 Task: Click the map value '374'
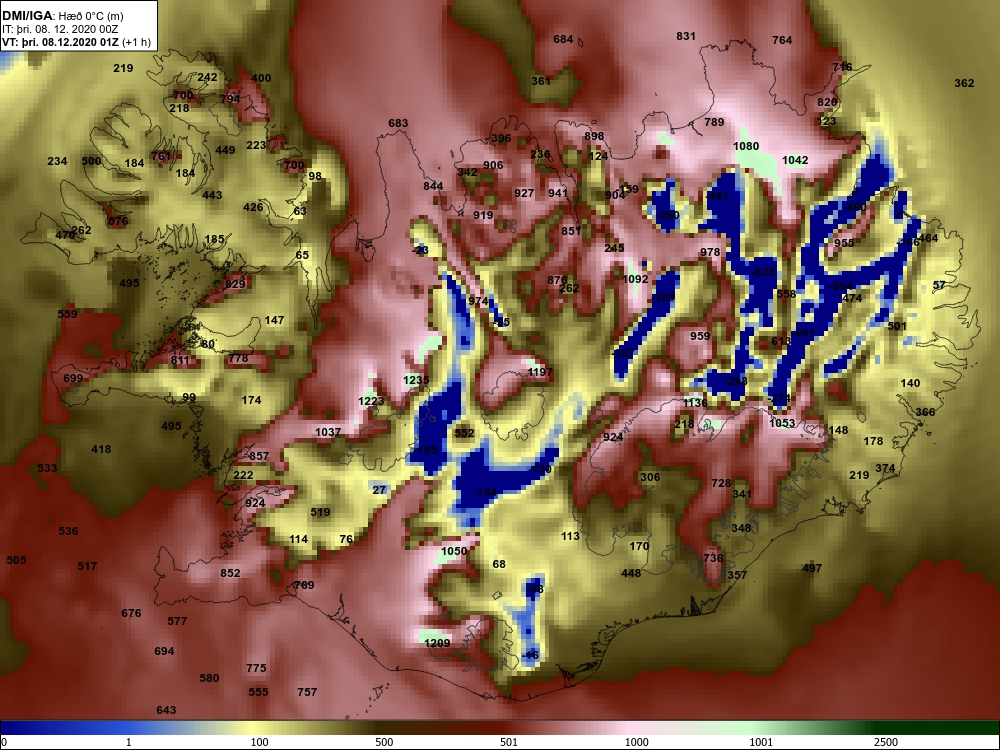pyautogui.click(x=885, y=468)
